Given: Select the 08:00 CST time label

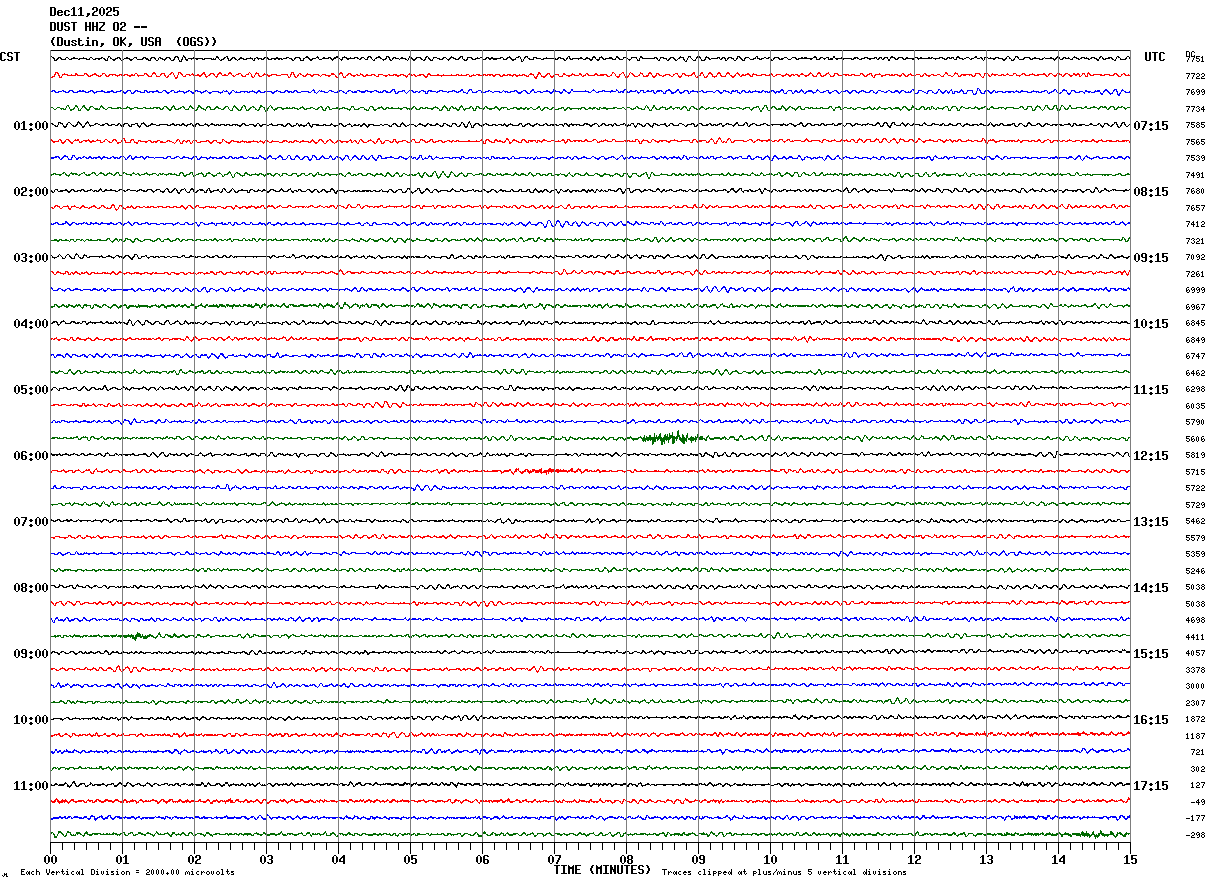Looking at the screenshot, I should click(31, 588).
